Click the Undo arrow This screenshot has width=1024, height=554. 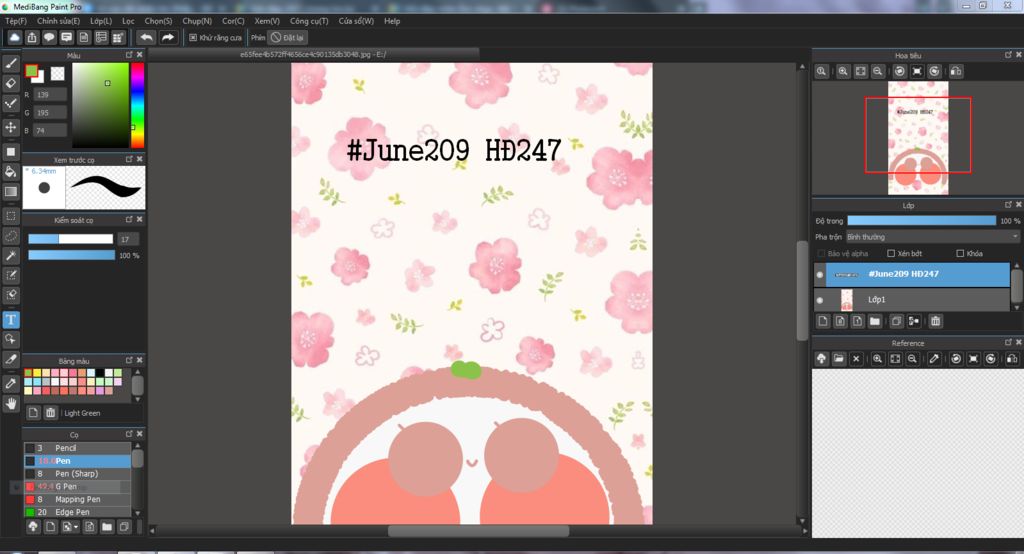146,37
